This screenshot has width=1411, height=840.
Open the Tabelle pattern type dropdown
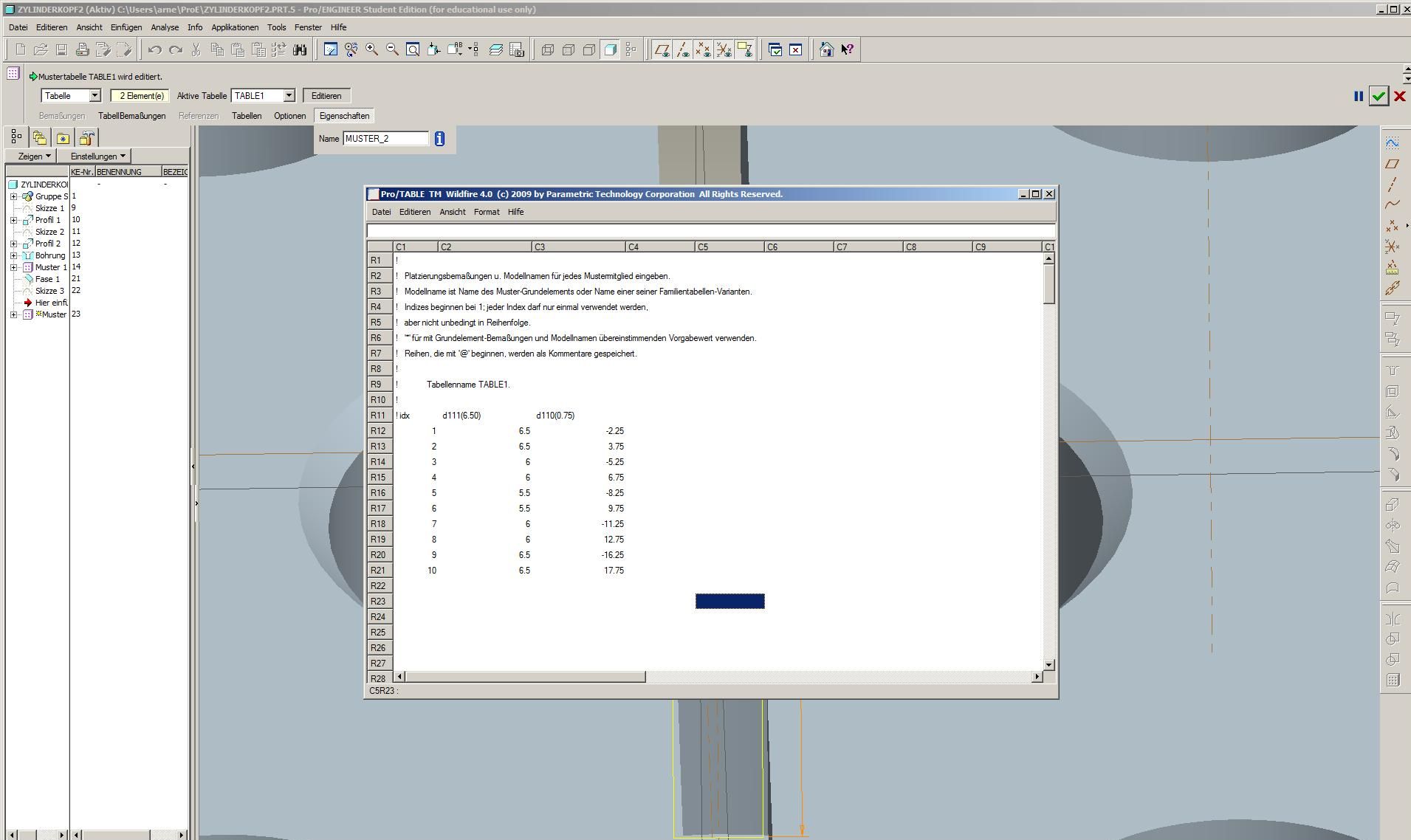(x=95, y=96)
